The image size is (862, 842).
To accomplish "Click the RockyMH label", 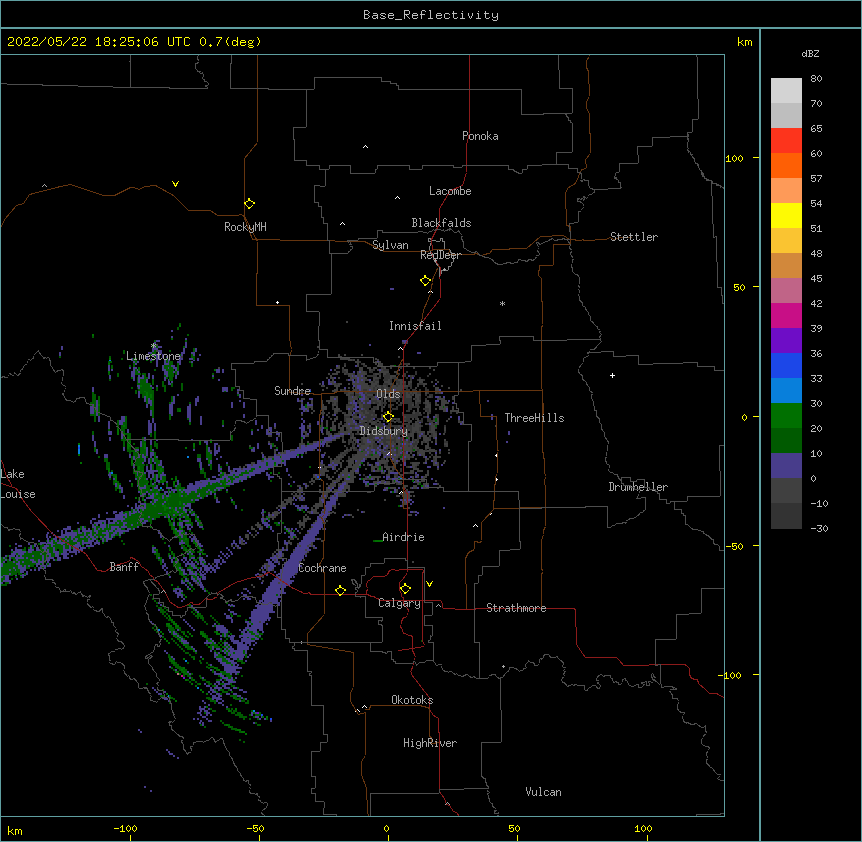I will (x=245, y=227).
